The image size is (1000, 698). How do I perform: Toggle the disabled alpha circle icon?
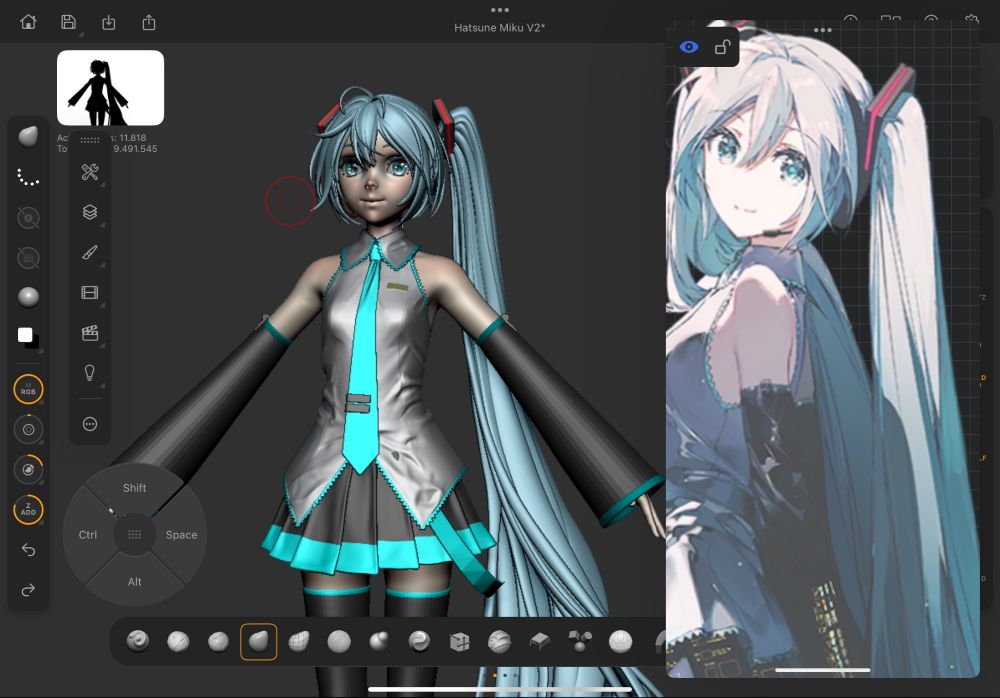coord(28,218)
